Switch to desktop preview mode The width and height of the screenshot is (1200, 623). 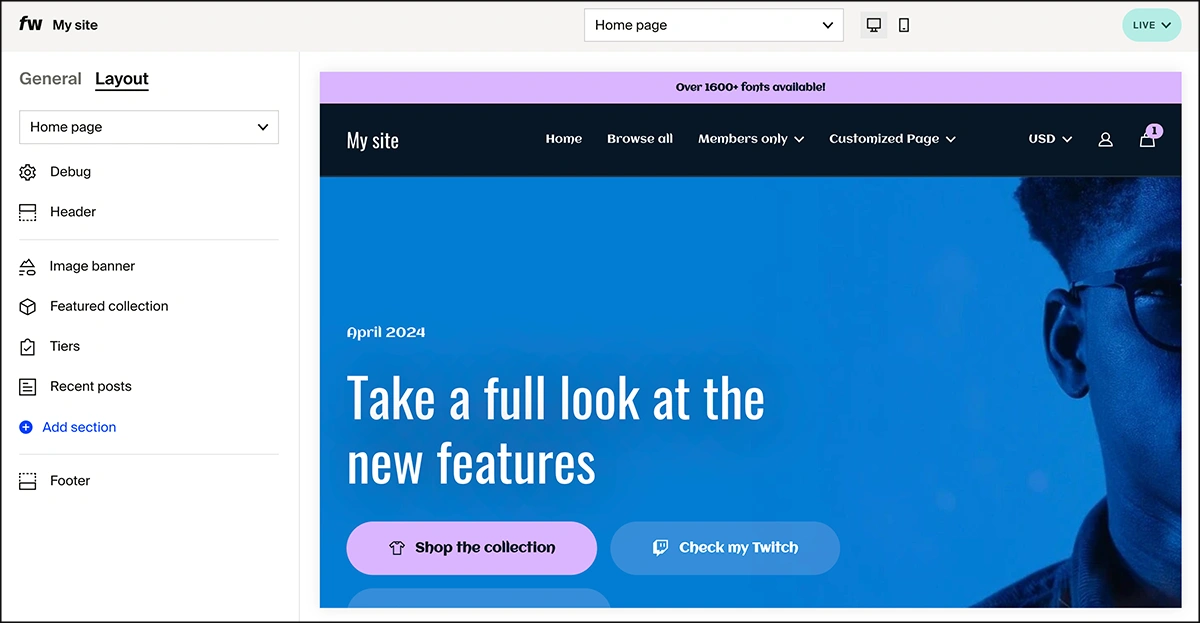874,25
